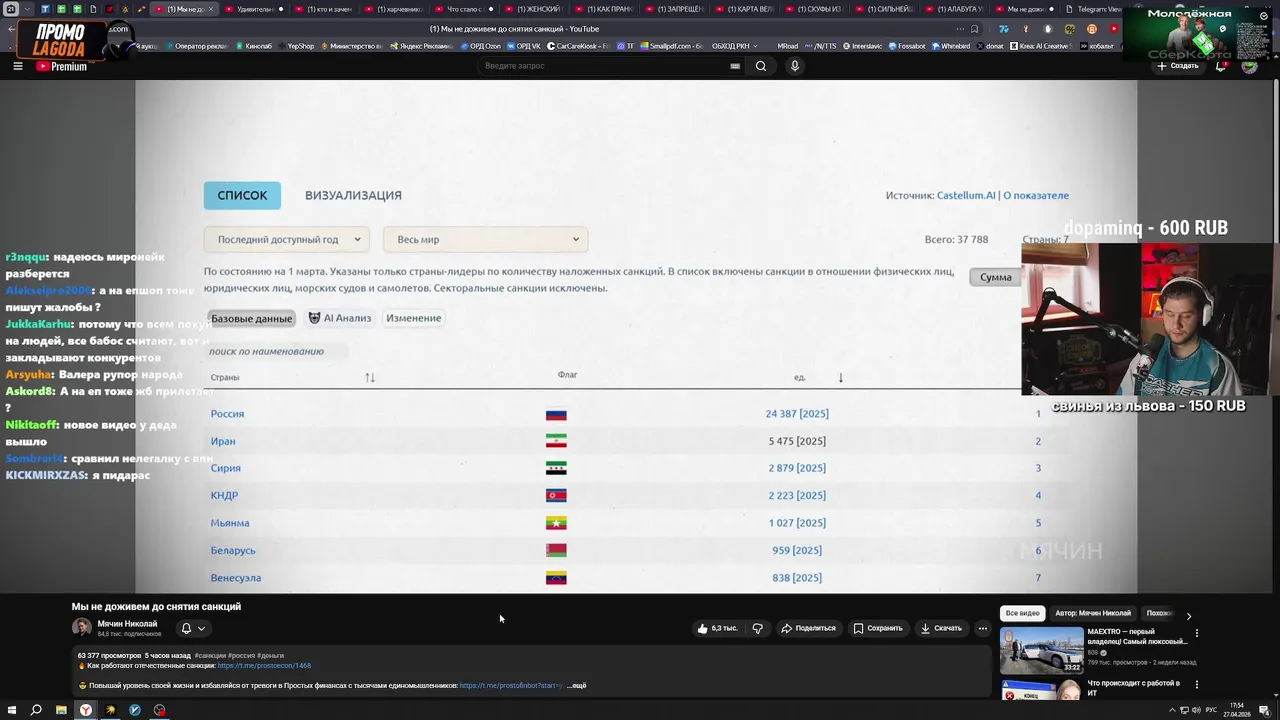Start voice search with microphone icon
This screenshot has width=1280, height=720.
pyautogui.click(x=795, y=66)
